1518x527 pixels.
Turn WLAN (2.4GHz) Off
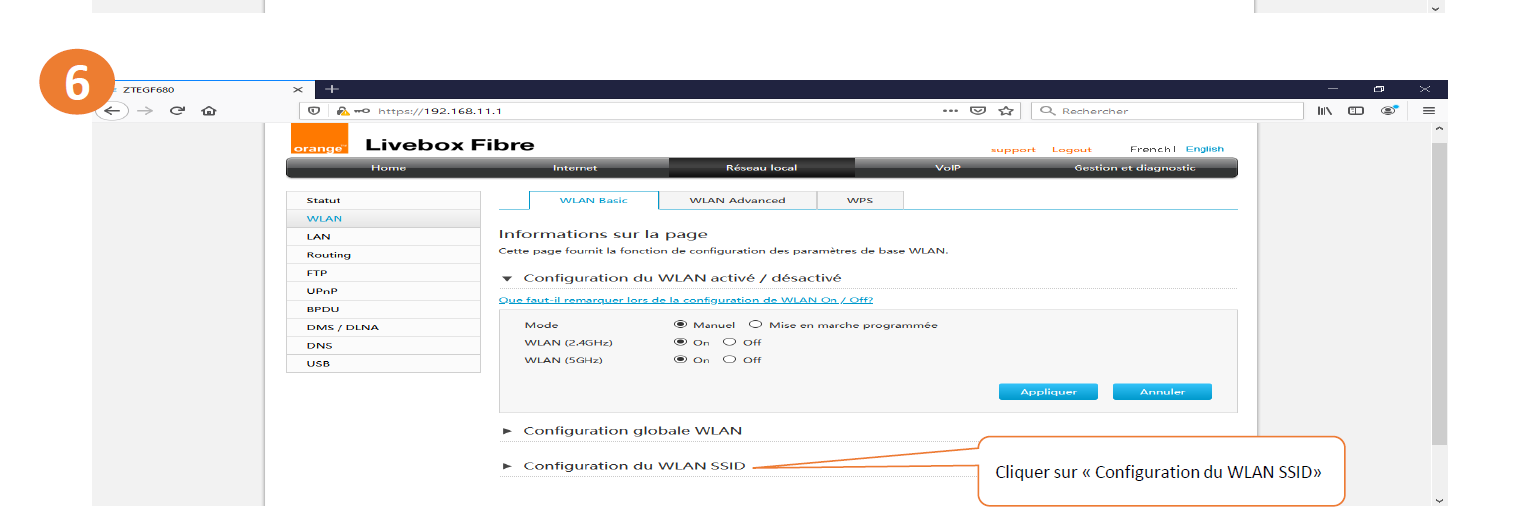coord(730,342)
